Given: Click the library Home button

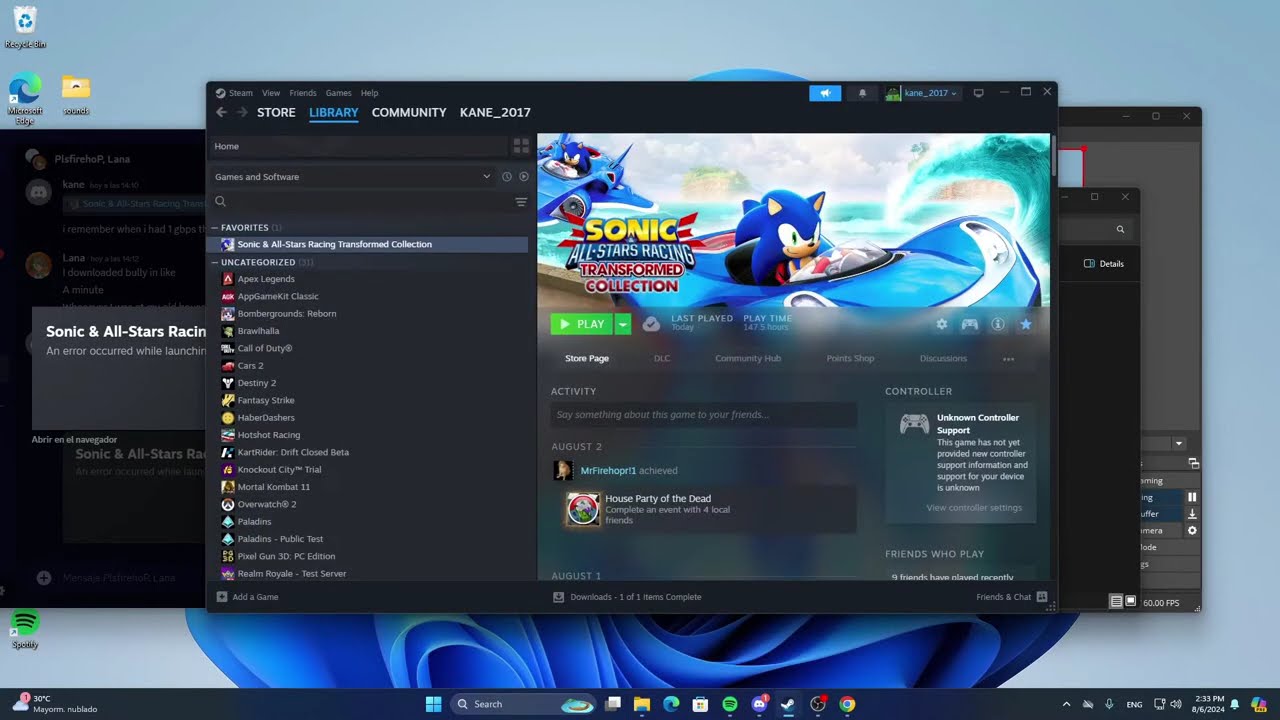Looking at the screenshot, I should (x=358, y=146).
